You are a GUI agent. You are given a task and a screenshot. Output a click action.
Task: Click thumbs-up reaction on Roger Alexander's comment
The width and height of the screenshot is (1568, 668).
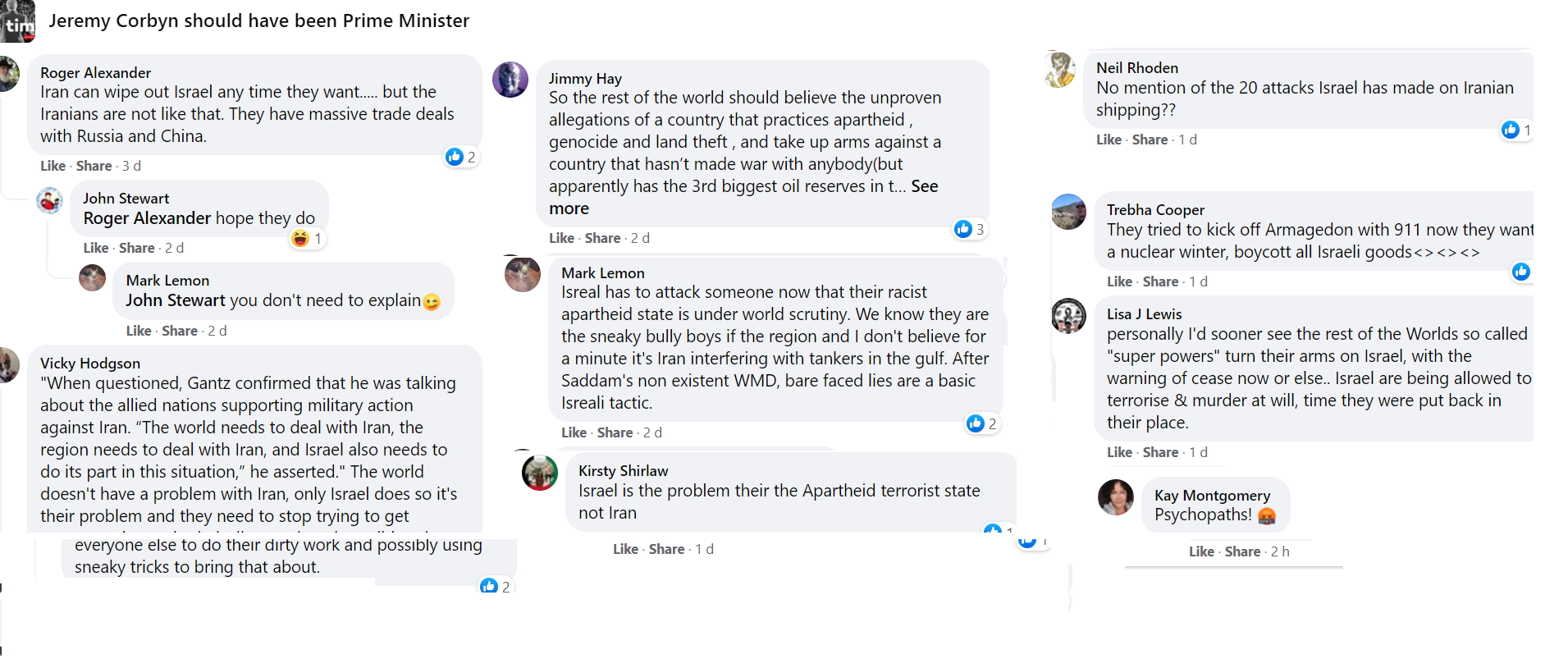pyautogui.click(x=455, y=157)
